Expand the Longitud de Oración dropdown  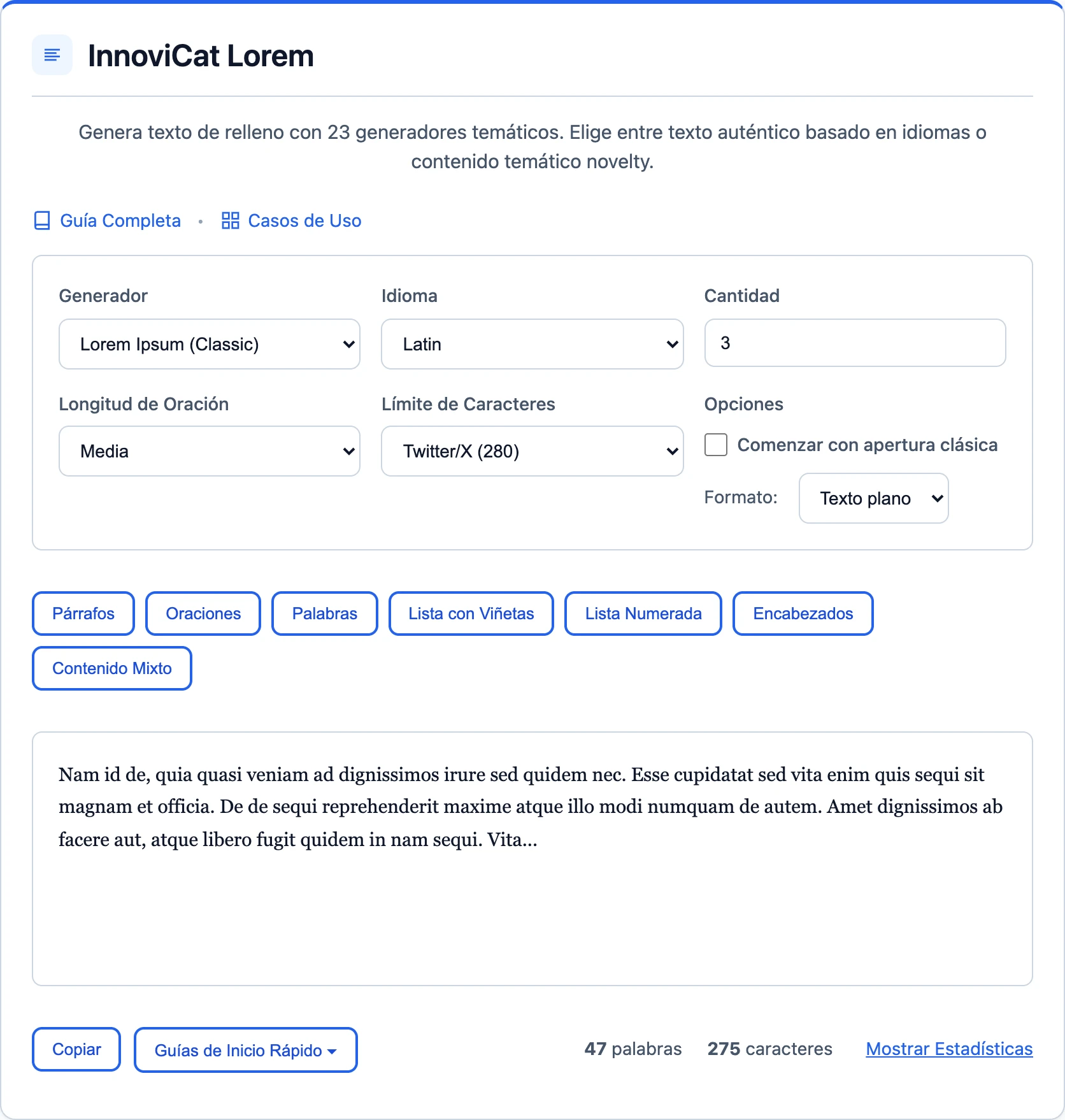tap(210, 451)
